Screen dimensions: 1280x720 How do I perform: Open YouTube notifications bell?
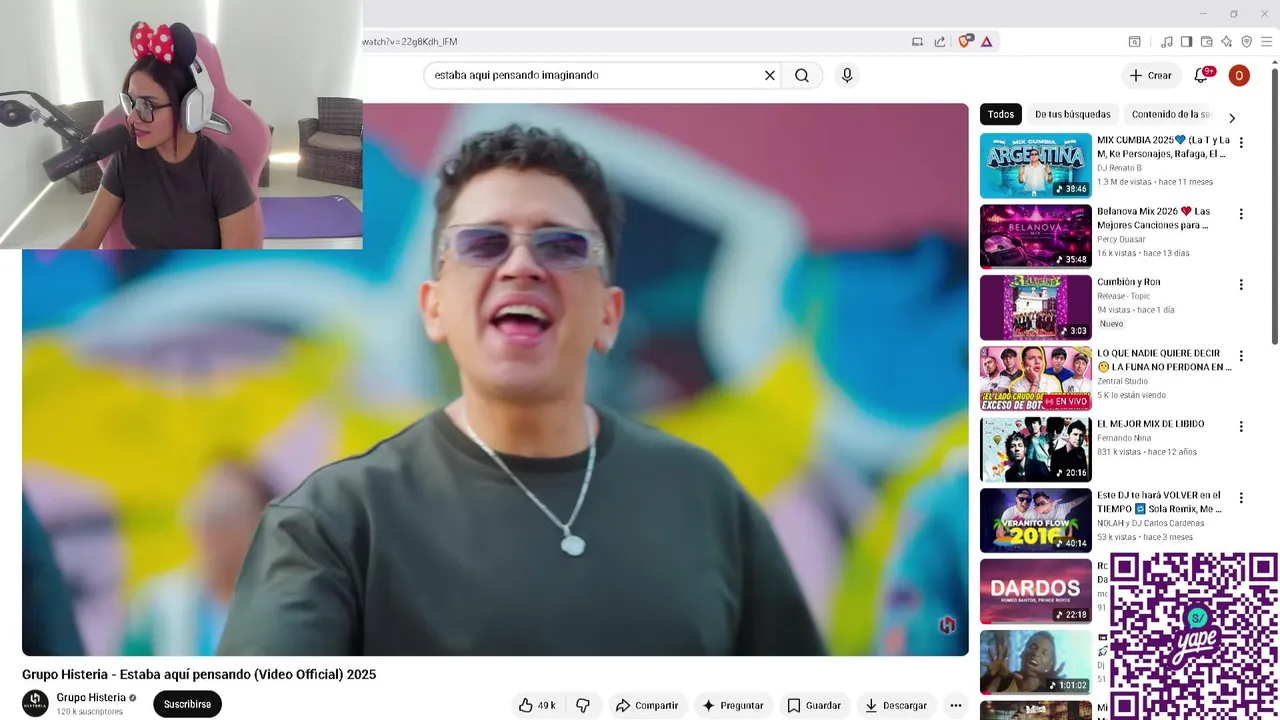[1201, 75]
